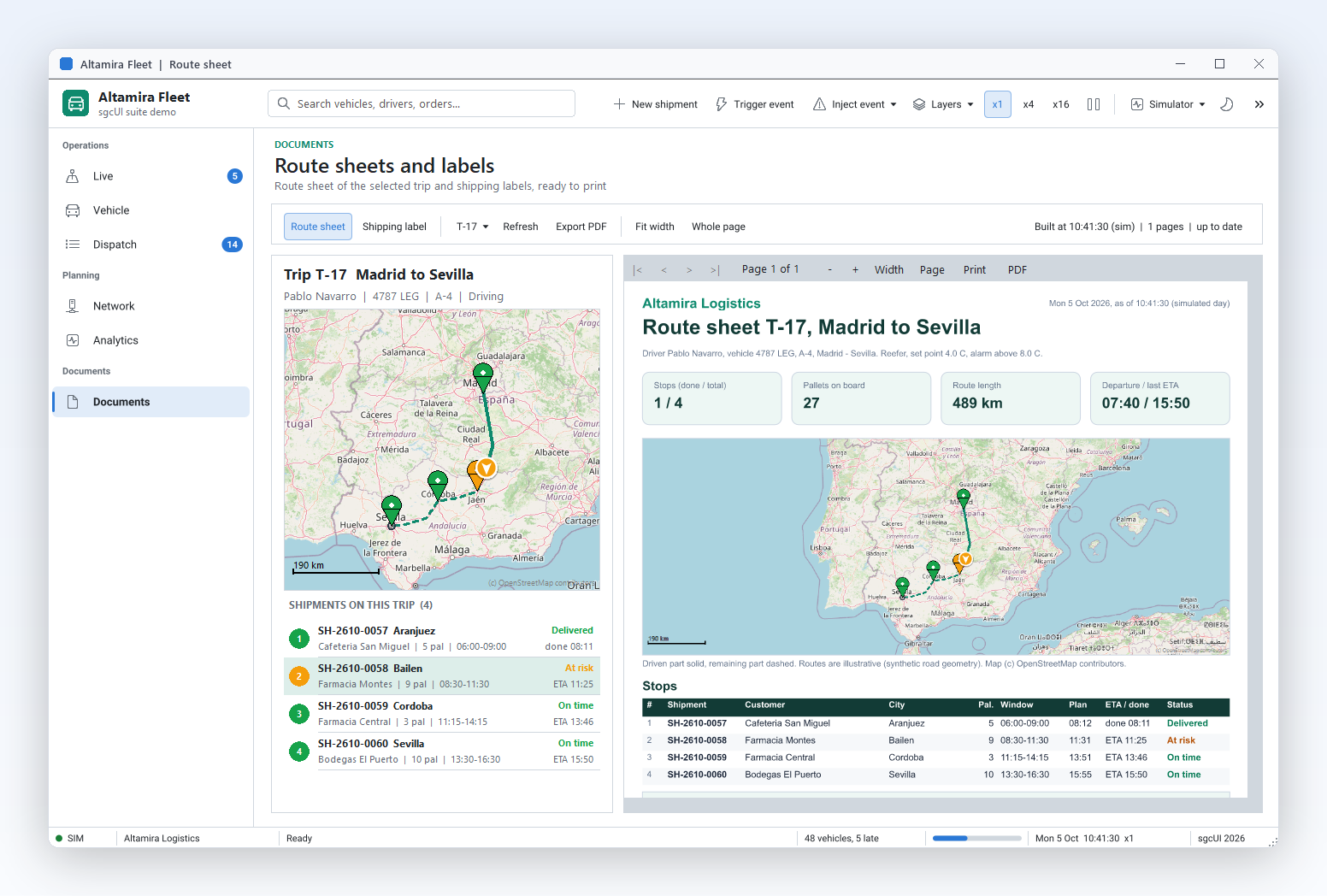Go to Dispatch in the sidebar

tap(151, 245)
